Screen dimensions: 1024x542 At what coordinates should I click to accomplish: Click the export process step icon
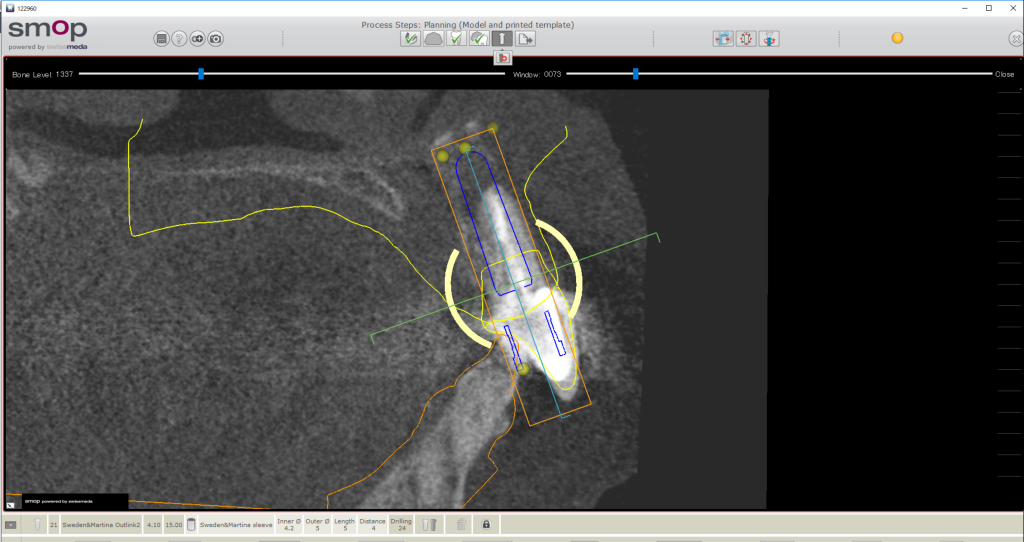click(526, 39)
